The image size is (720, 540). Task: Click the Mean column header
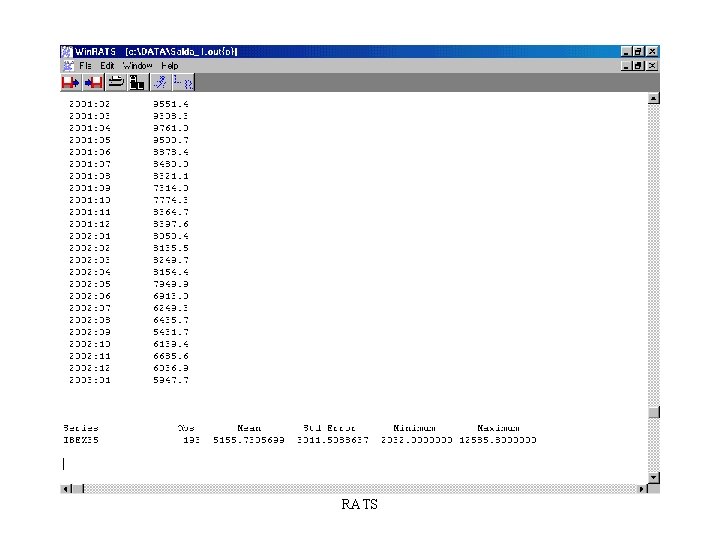[x=249, y=428]
